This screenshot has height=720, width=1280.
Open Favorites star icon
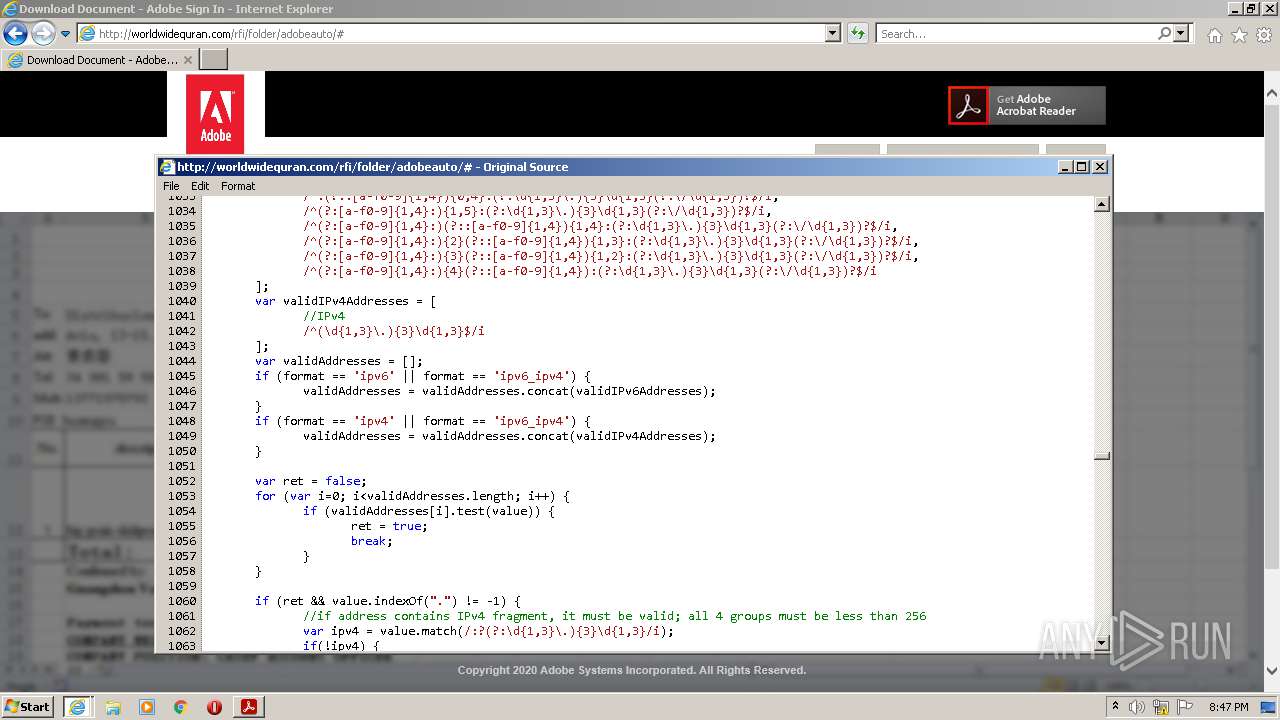coord(1239,34)
